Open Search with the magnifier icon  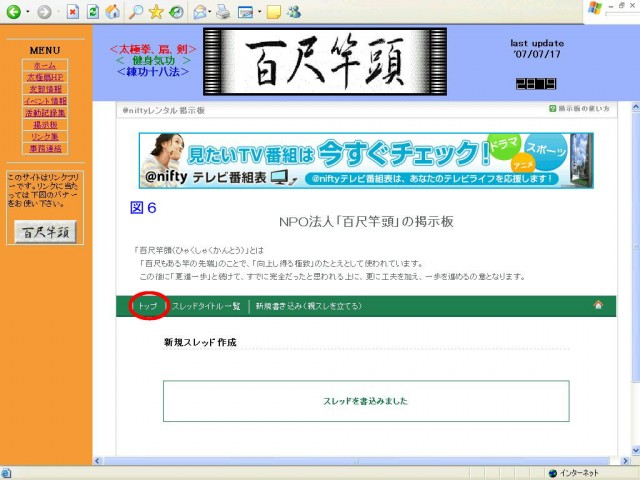(134, 12)
